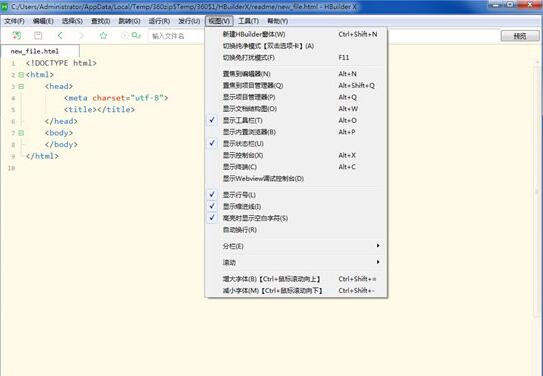Click the new file icon in toolbar
Screen dimensions: 543x376
point(16,35)
